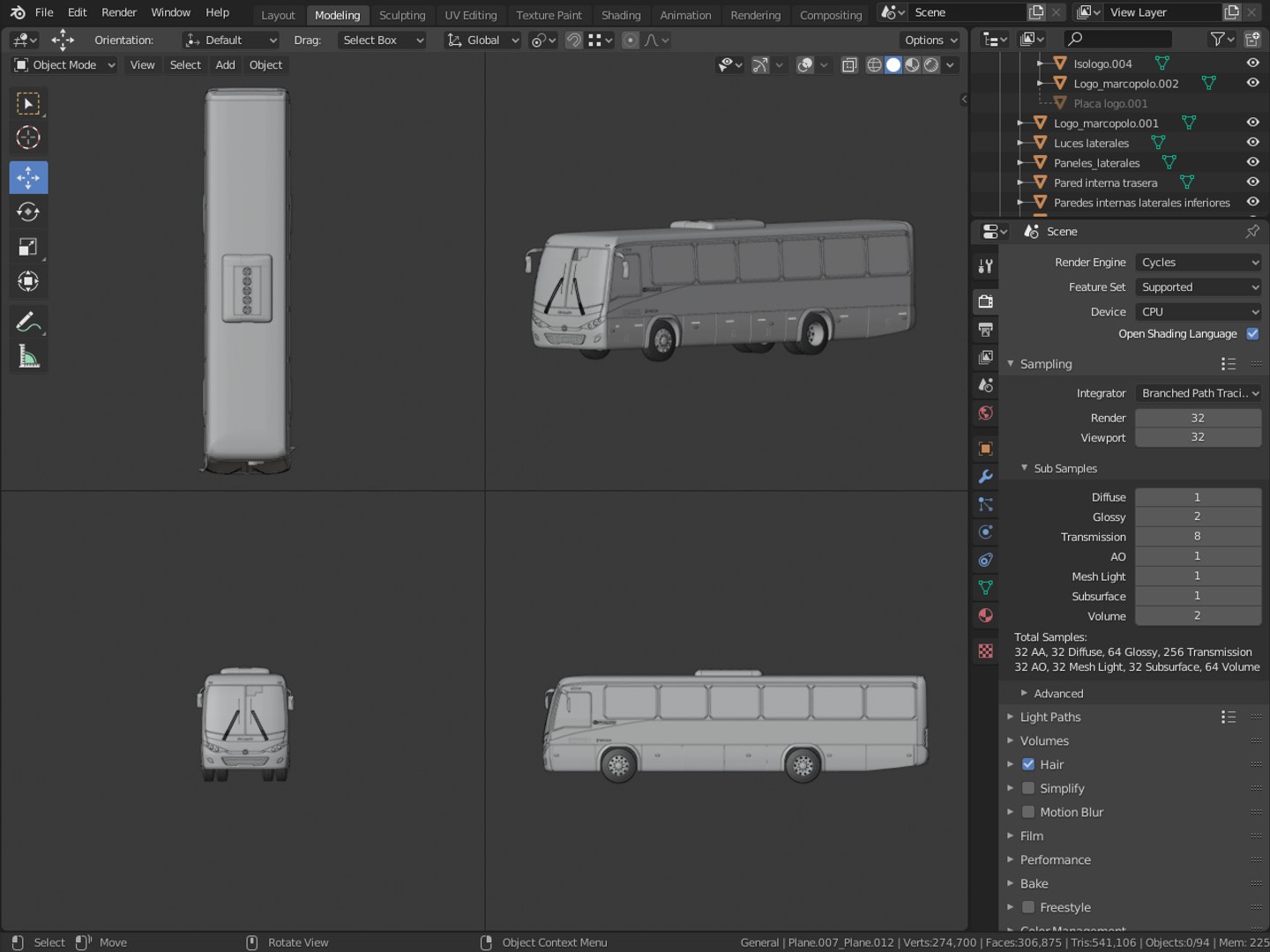Click the outliner search field
The width and height of the screenshot is (1270, 952).
pyautogui.click(x=1117, y=39)
